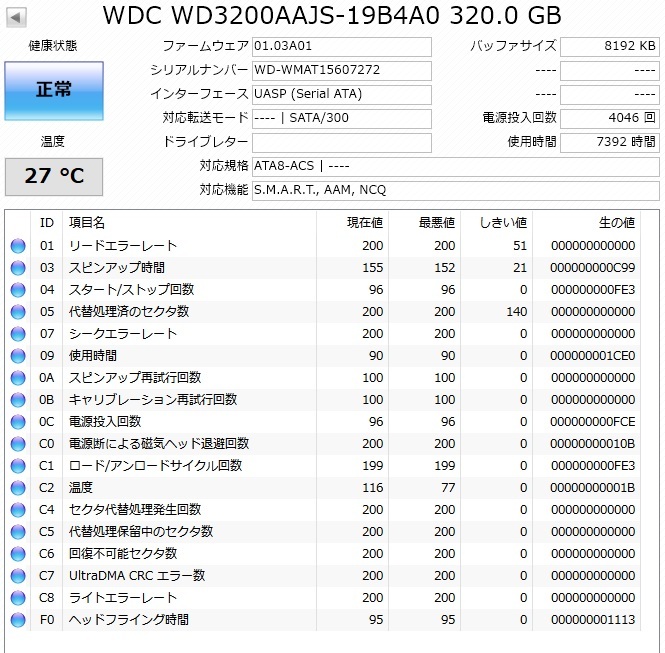The height and width of the screenshot is (653, 665).
Task: Click the status icon for ID C6 row
Action: coord(18,554)
